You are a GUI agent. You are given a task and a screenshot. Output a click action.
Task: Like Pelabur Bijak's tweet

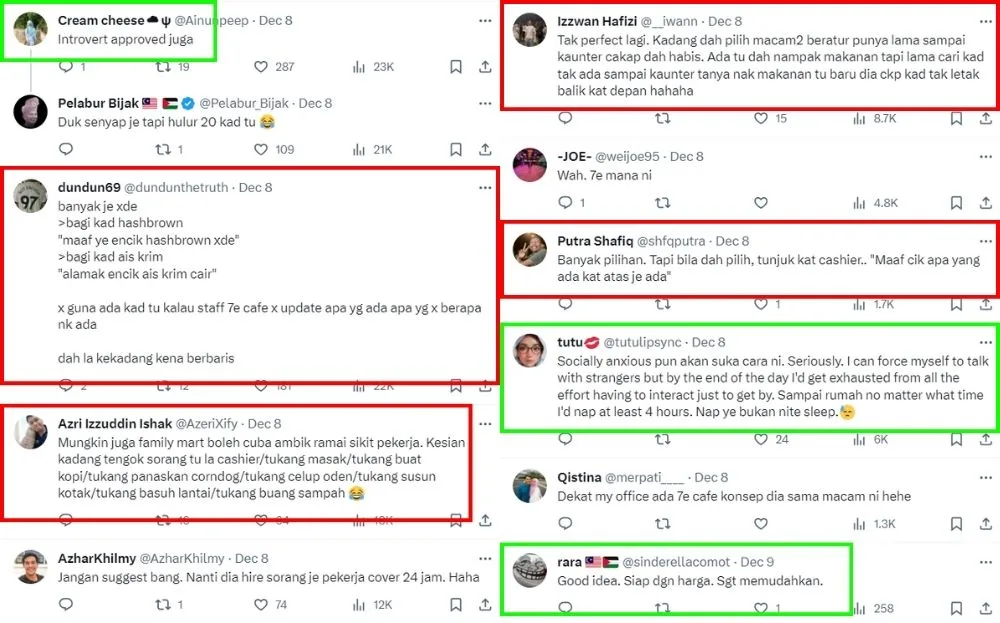tap(261, 150)
